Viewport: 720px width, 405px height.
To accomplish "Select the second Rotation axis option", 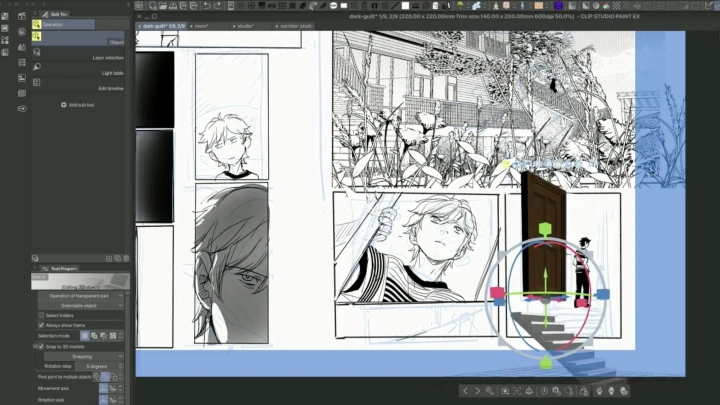I will [112, 400].
